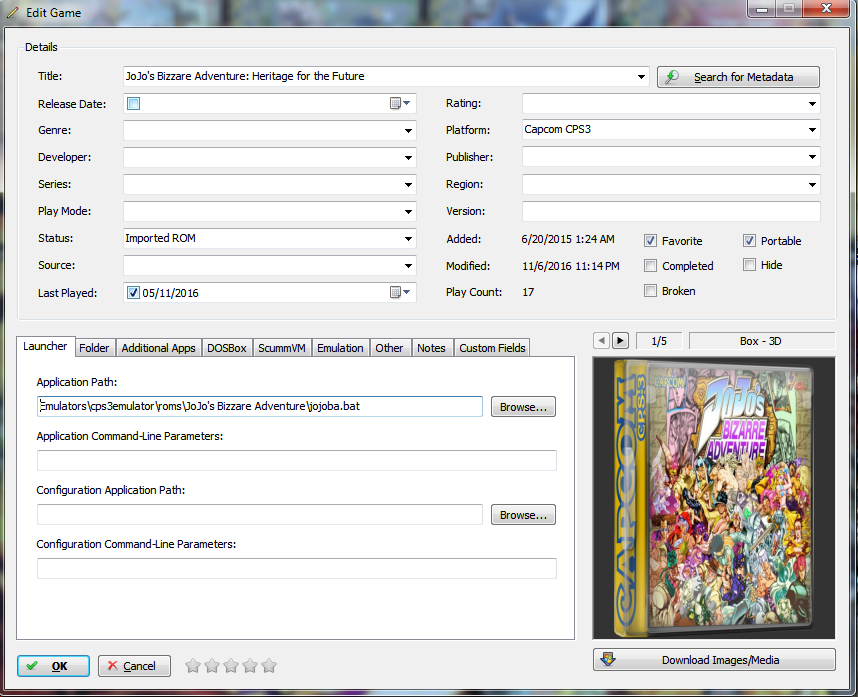
Task: Browse for the Application Path
Action: 523,406
